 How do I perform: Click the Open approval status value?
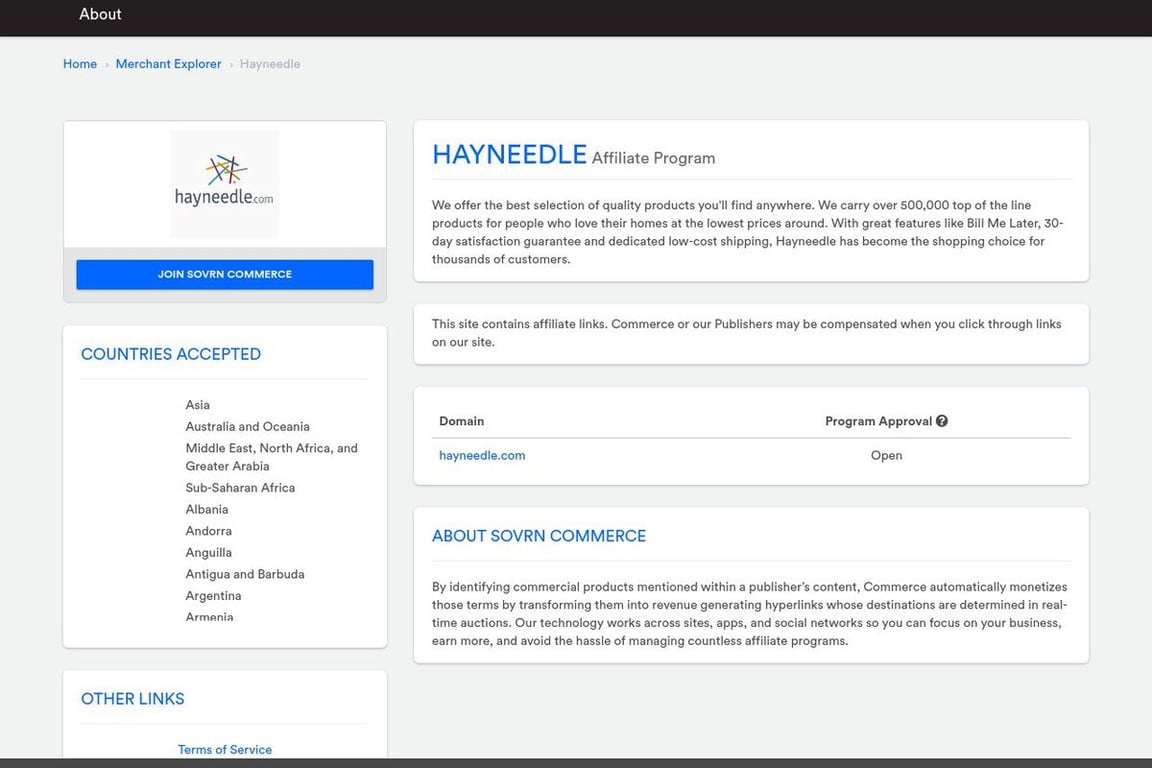[886, 456]
